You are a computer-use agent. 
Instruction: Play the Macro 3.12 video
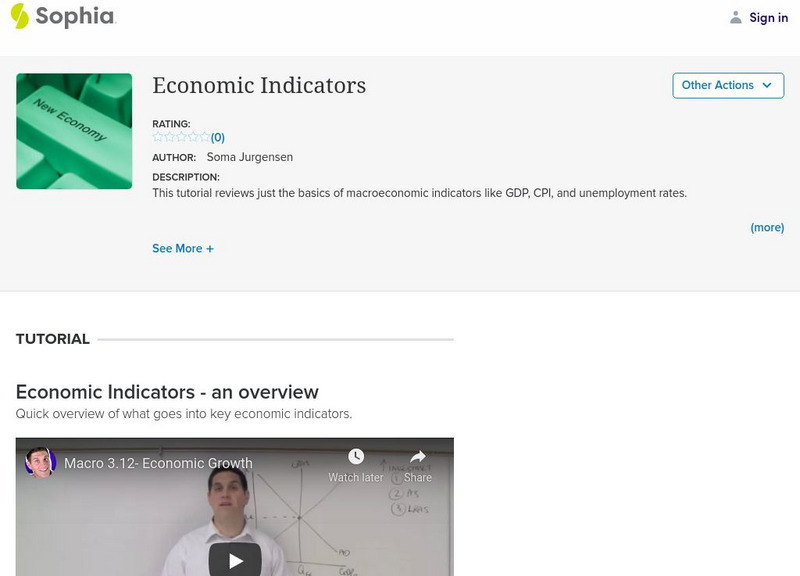[235, 560]
